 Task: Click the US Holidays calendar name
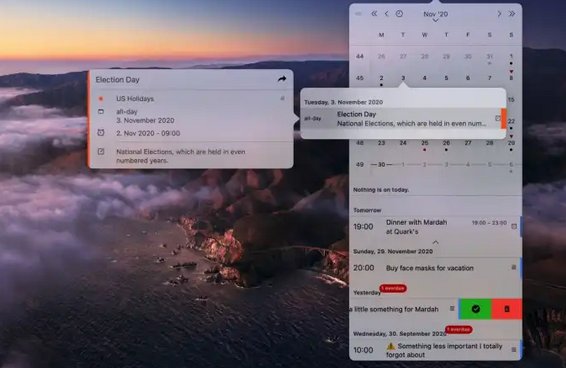pos(135,99)
